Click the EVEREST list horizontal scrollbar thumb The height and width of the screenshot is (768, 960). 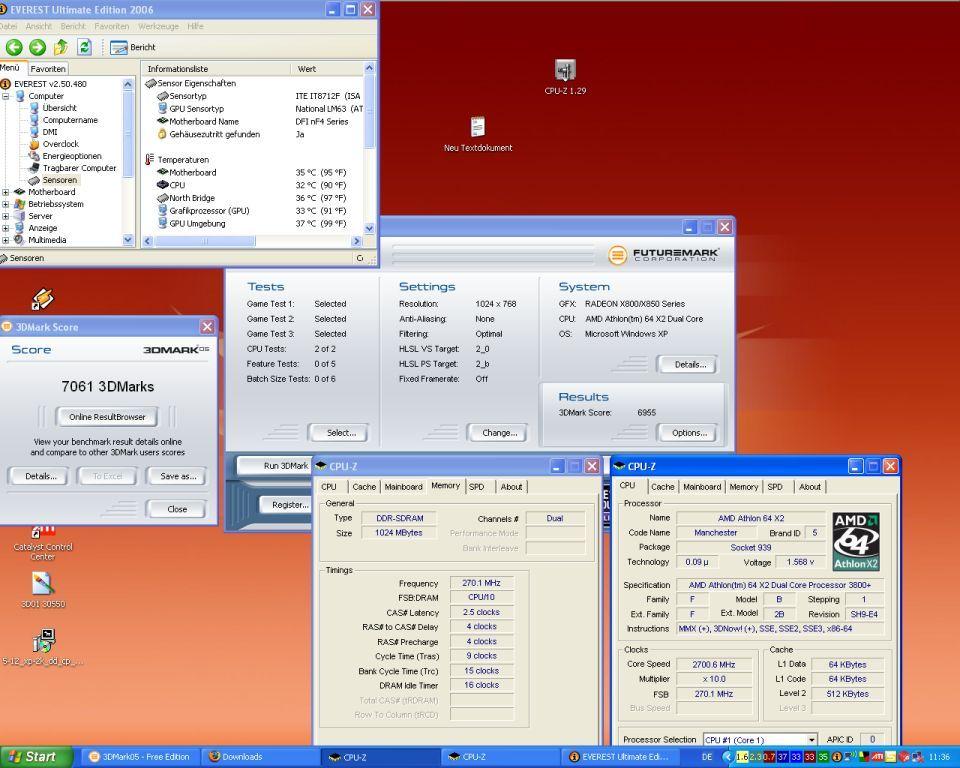click(x=204, y=241)
